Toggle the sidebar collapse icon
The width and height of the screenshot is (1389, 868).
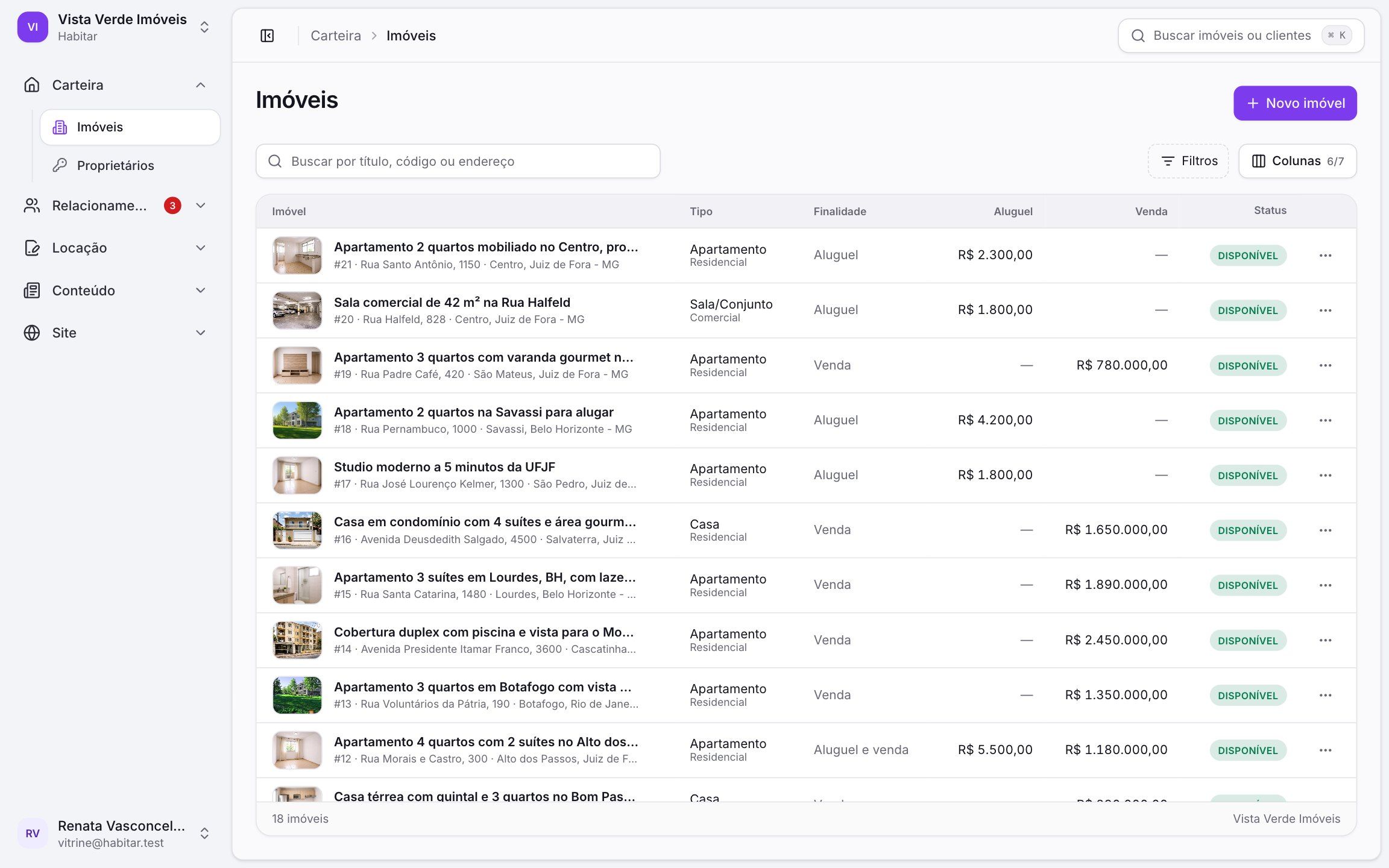pos(267,36)
